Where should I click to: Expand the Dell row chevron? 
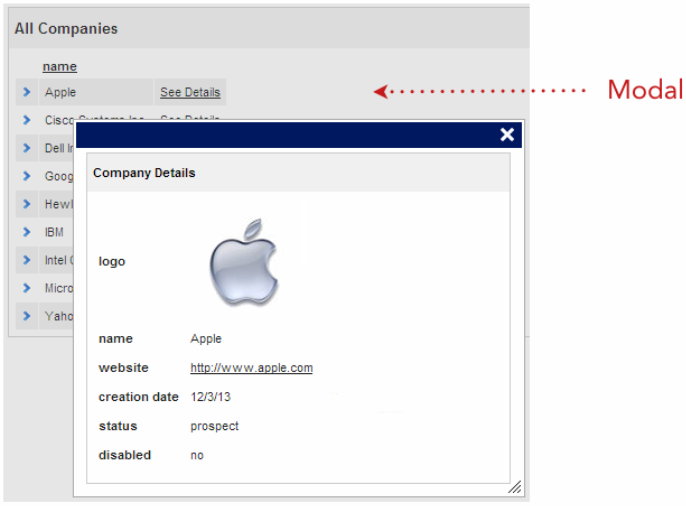tap(27, 148)
